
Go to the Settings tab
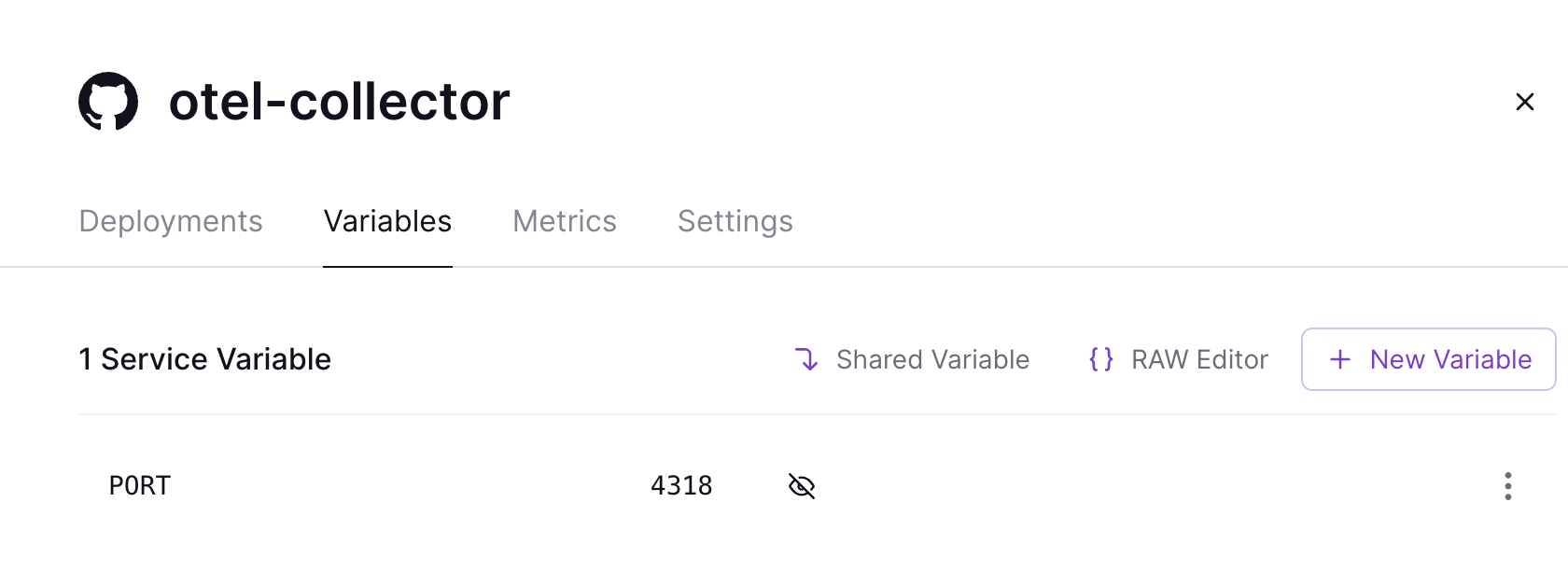[735, 221]
